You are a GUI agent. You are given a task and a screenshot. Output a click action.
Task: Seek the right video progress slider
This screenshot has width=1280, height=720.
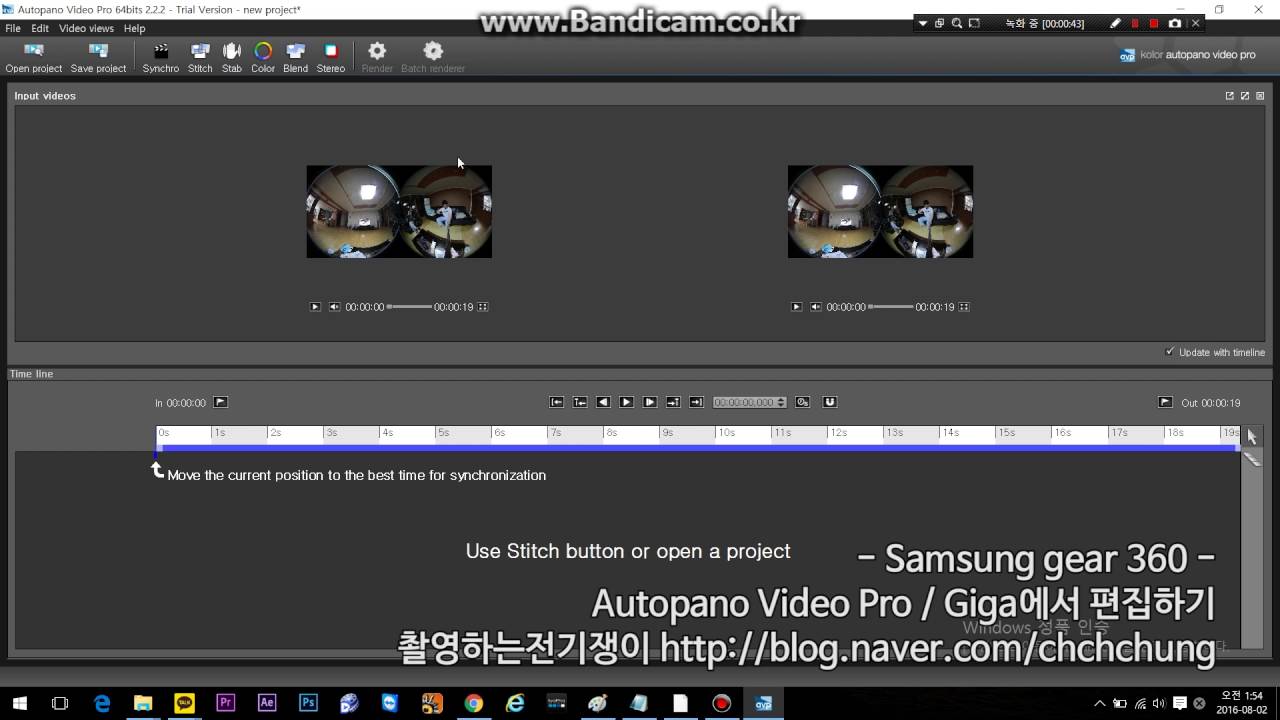(890, 307)
